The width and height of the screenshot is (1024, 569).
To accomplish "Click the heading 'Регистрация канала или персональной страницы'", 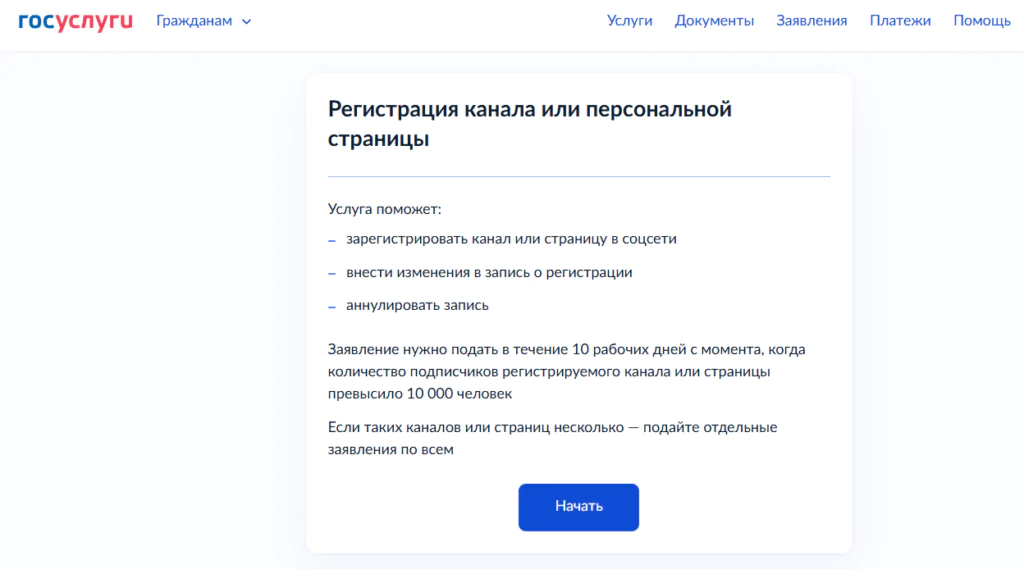I will pos(530,123).
